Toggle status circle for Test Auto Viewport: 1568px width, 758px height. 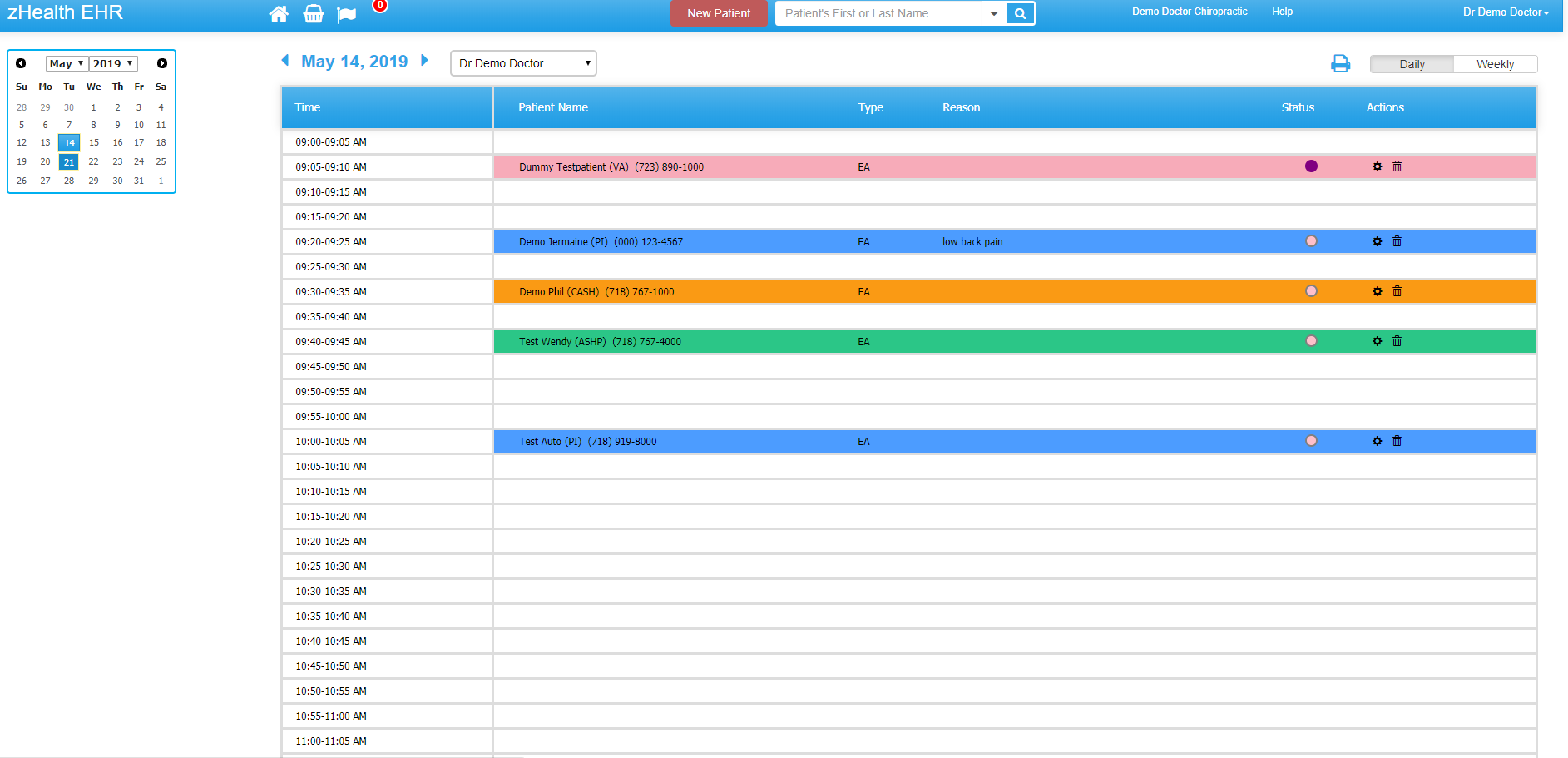pos(1312,441)
